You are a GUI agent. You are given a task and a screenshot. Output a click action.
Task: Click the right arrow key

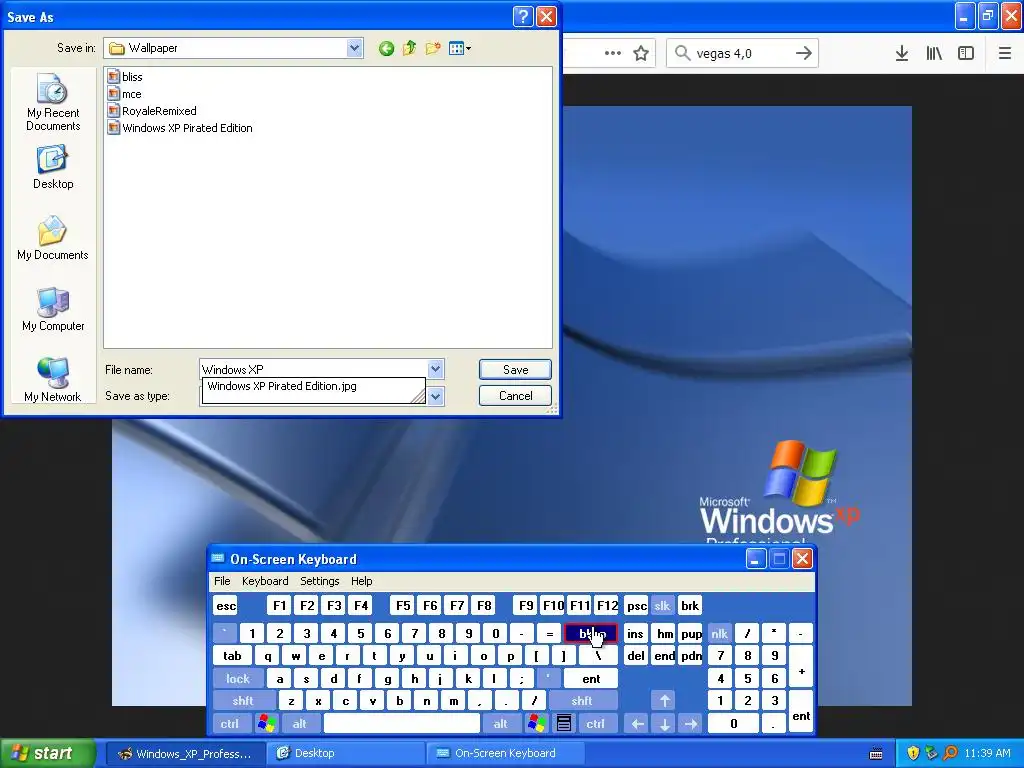pyautogui.click(x=691, y=724)
